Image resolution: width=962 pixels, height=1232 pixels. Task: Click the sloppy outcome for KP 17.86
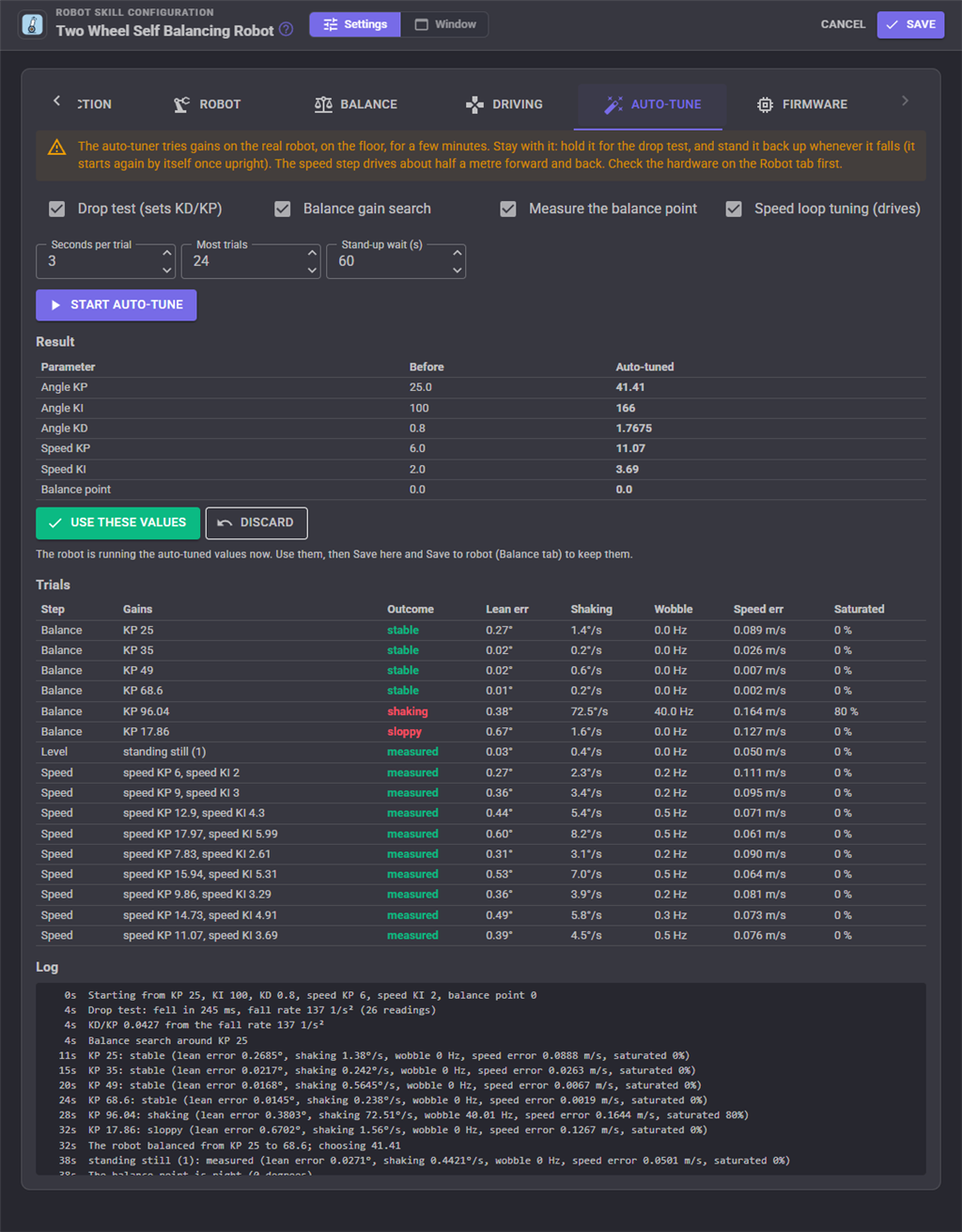405,732
